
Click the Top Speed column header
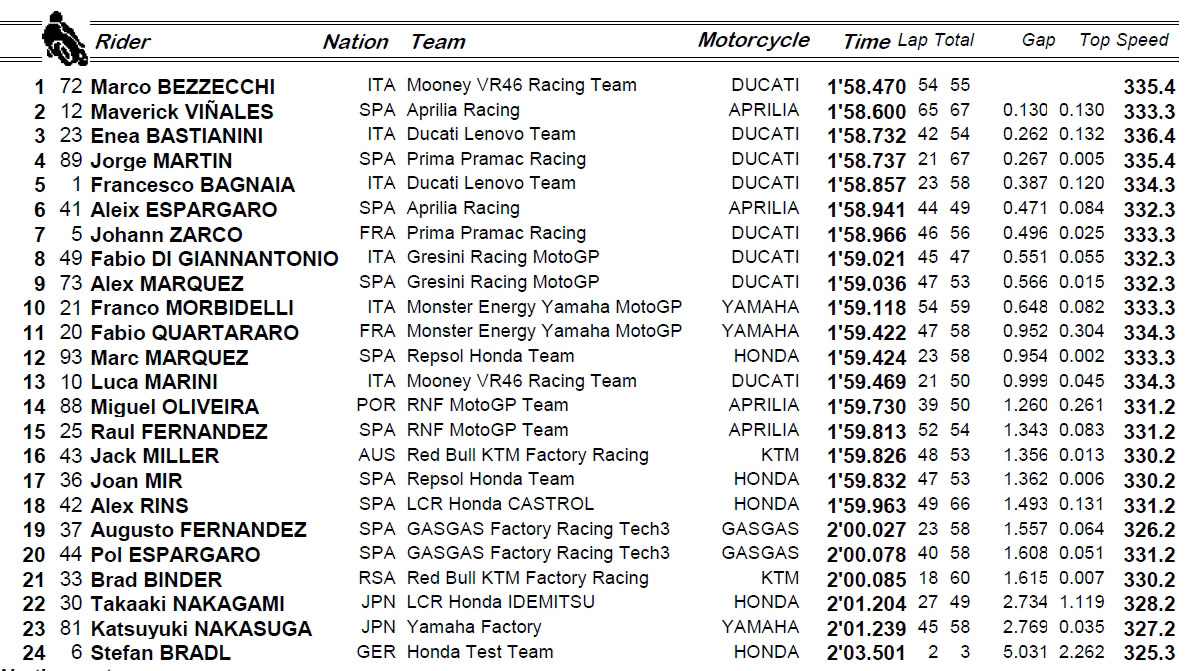point(1124,40)
